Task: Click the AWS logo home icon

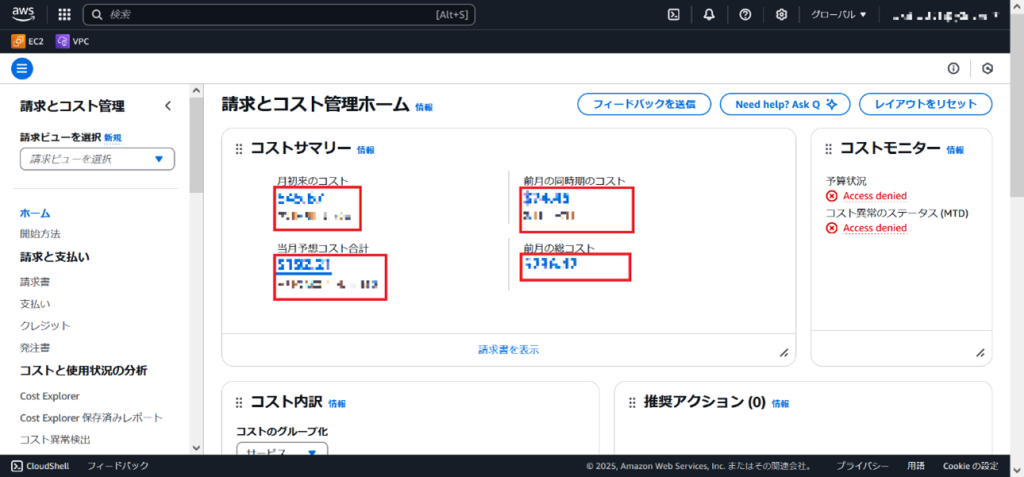Action: click(26, 15)
